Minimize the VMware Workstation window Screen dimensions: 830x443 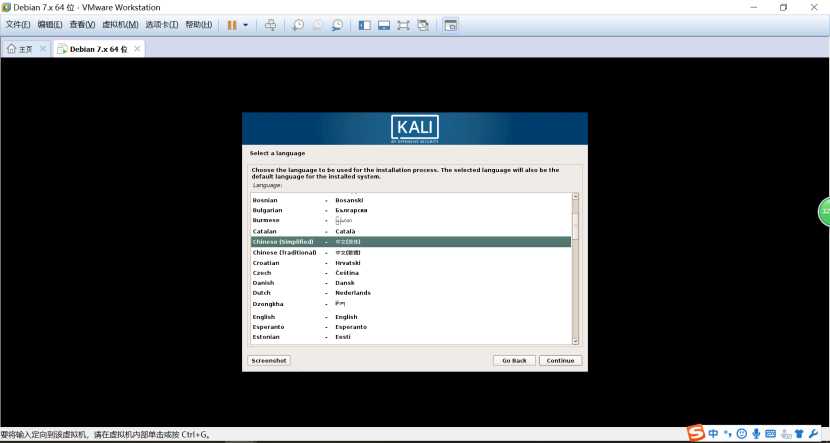(753, 7)
